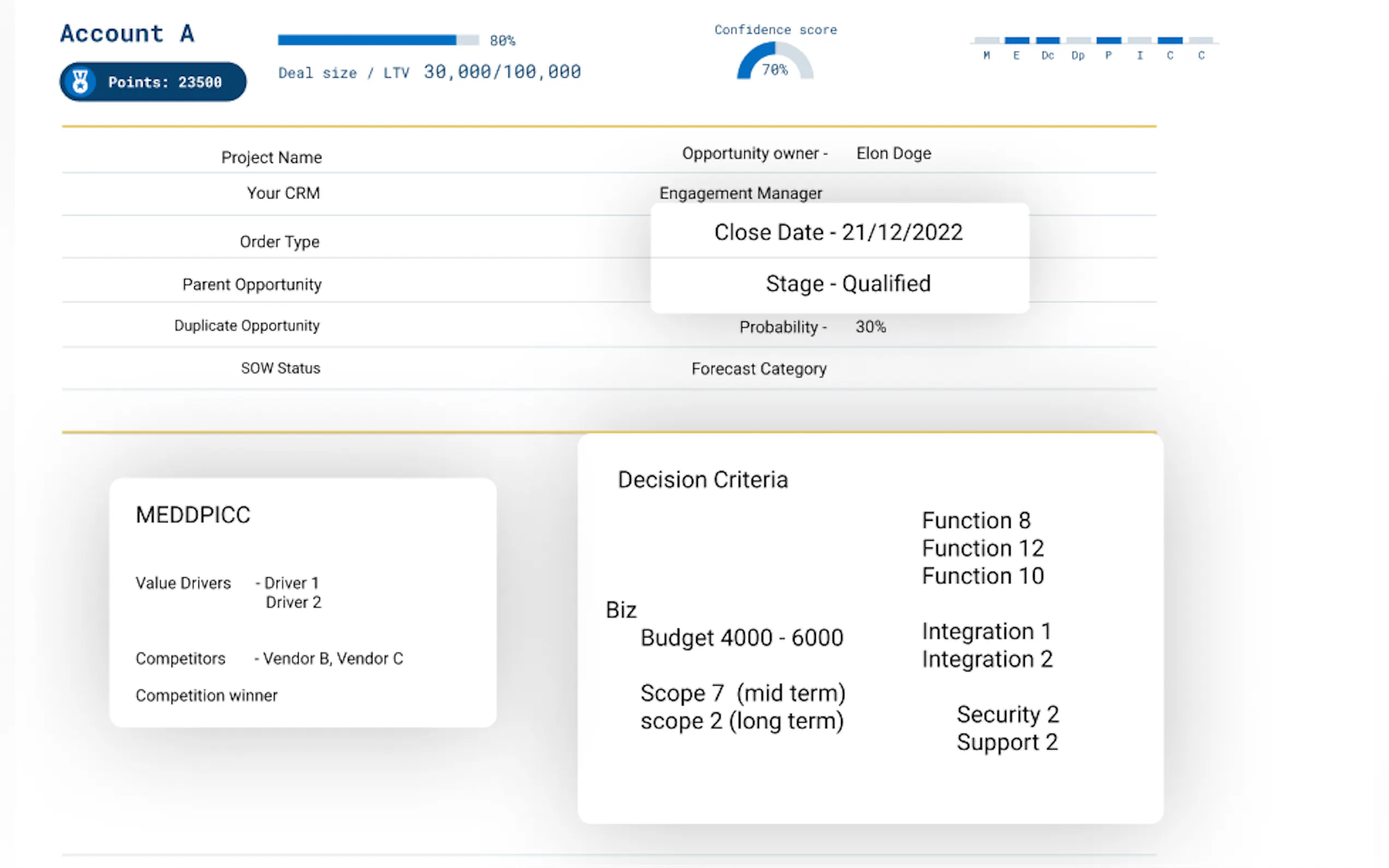Select the I segment in MEDDPICC indicator
1389x868 pixels.
pyautogui.click(x=1139, y=41)
